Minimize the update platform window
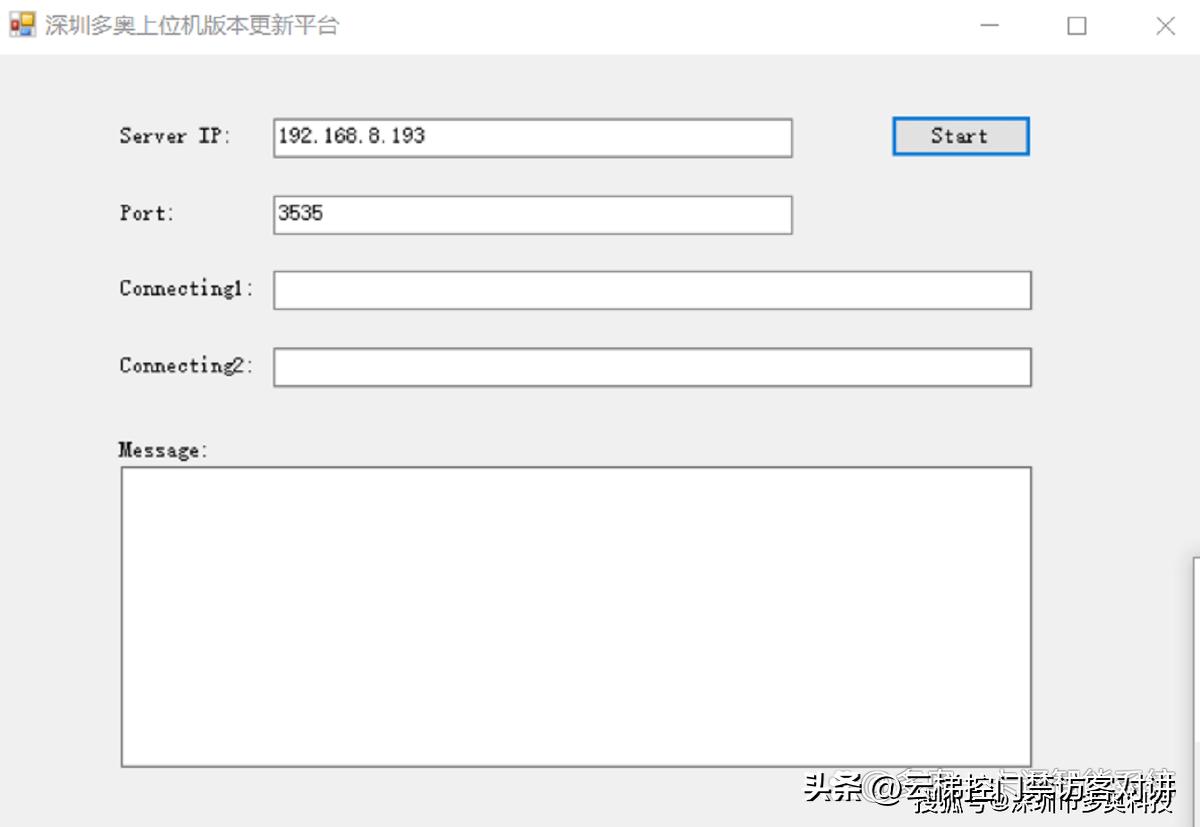1200x827 pixels. pos(989,26)
